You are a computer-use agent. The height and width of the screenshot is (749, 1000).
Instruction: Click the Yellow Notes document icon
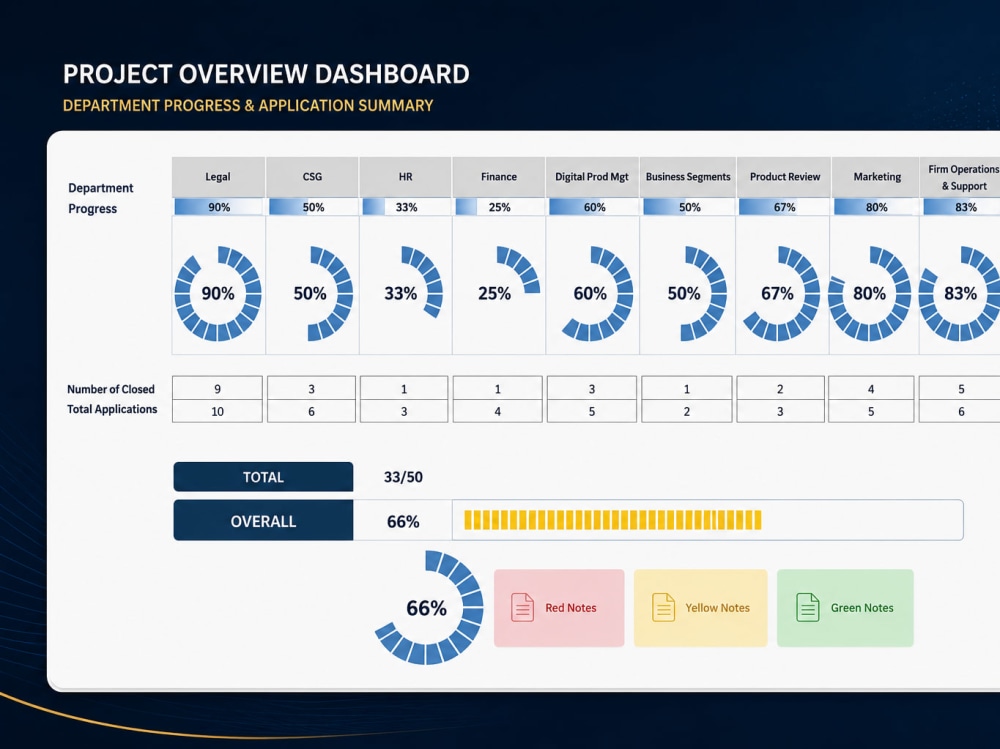click(x=663, y=607)
